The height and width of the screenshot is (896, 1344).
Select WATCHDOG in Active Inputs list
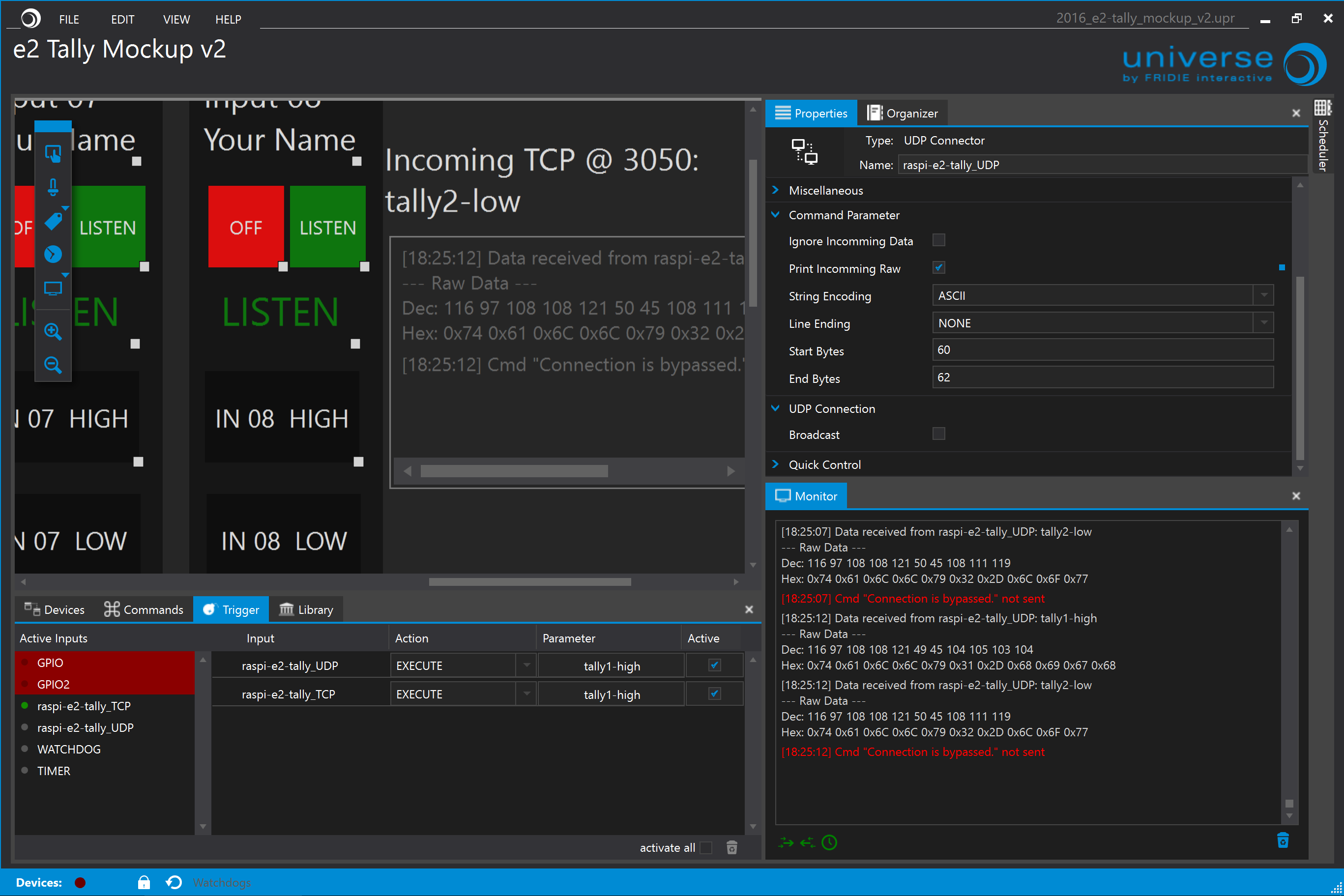(68, 749)
